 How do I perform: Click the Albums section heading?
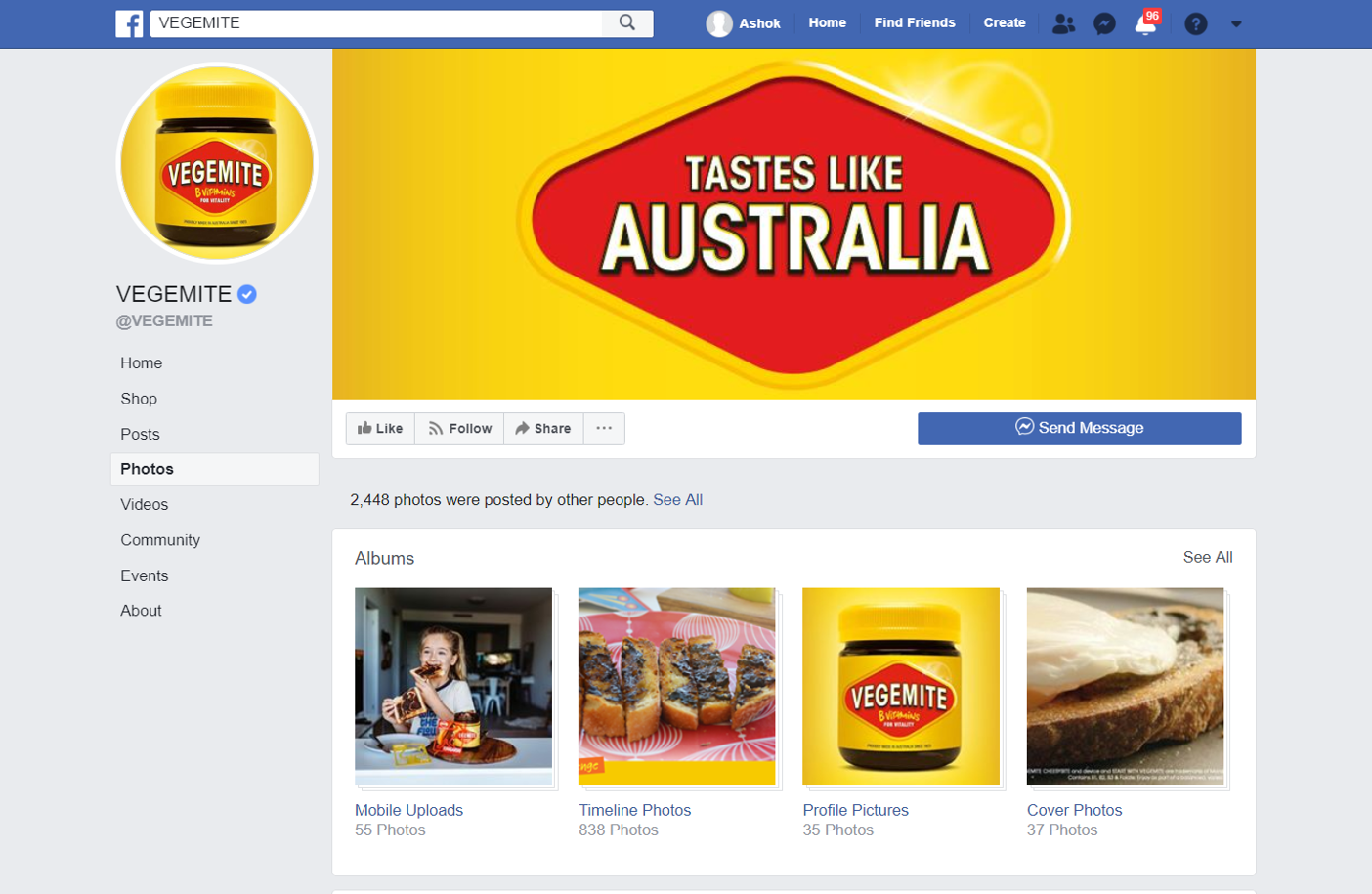[x=384, y=558]
